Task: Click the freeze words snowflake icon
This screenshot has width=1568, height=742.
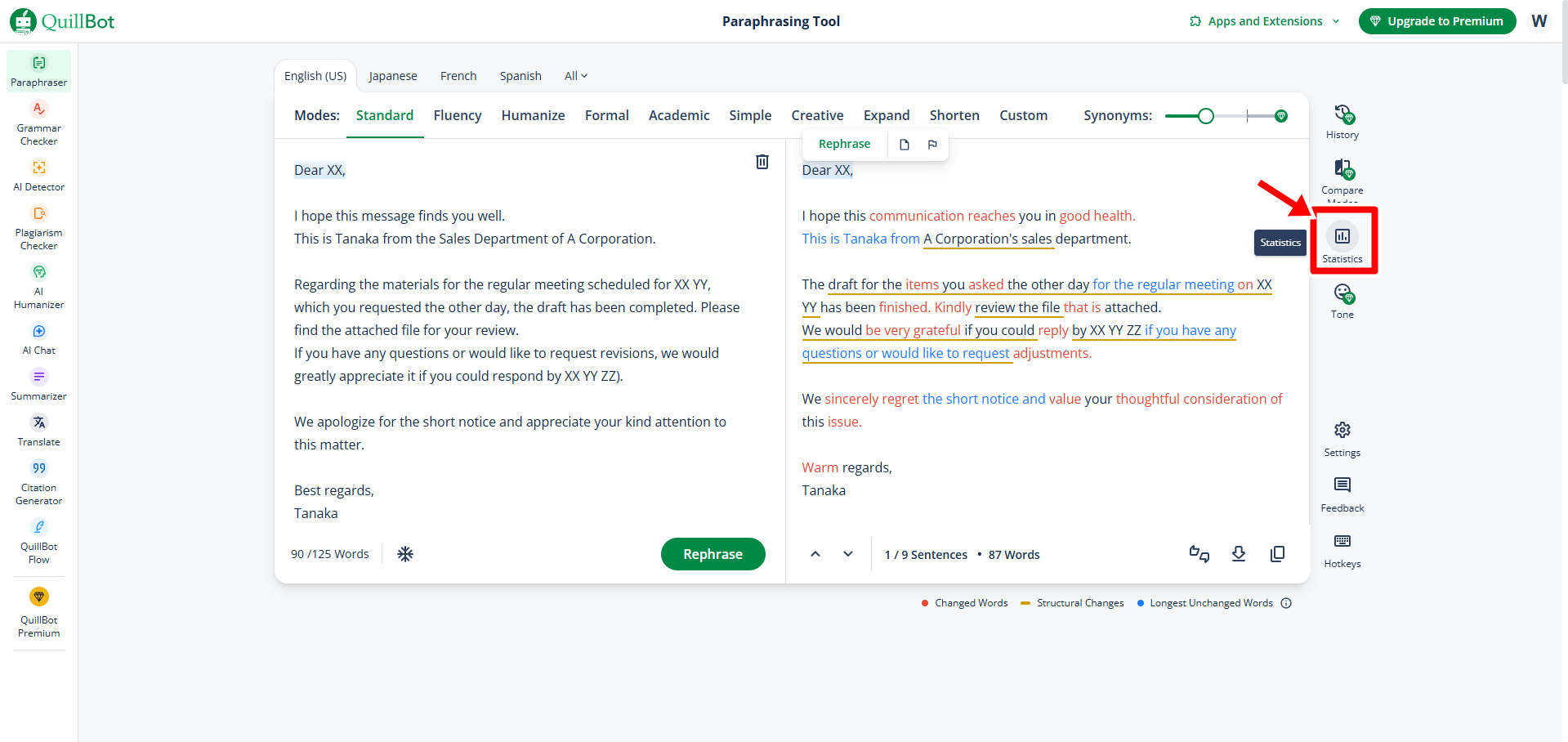Action: pyautogui.click(x=405, y=554)
